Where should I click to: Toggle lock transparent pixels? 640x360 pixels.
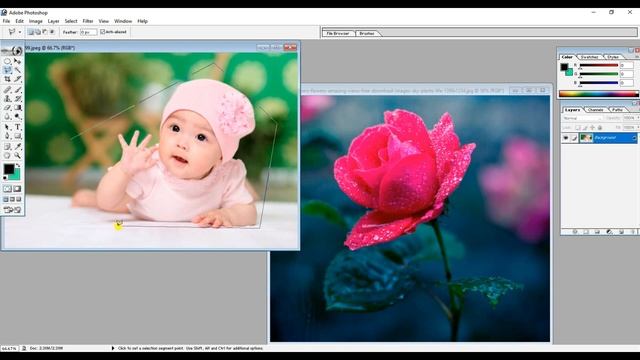coord(578,128)
